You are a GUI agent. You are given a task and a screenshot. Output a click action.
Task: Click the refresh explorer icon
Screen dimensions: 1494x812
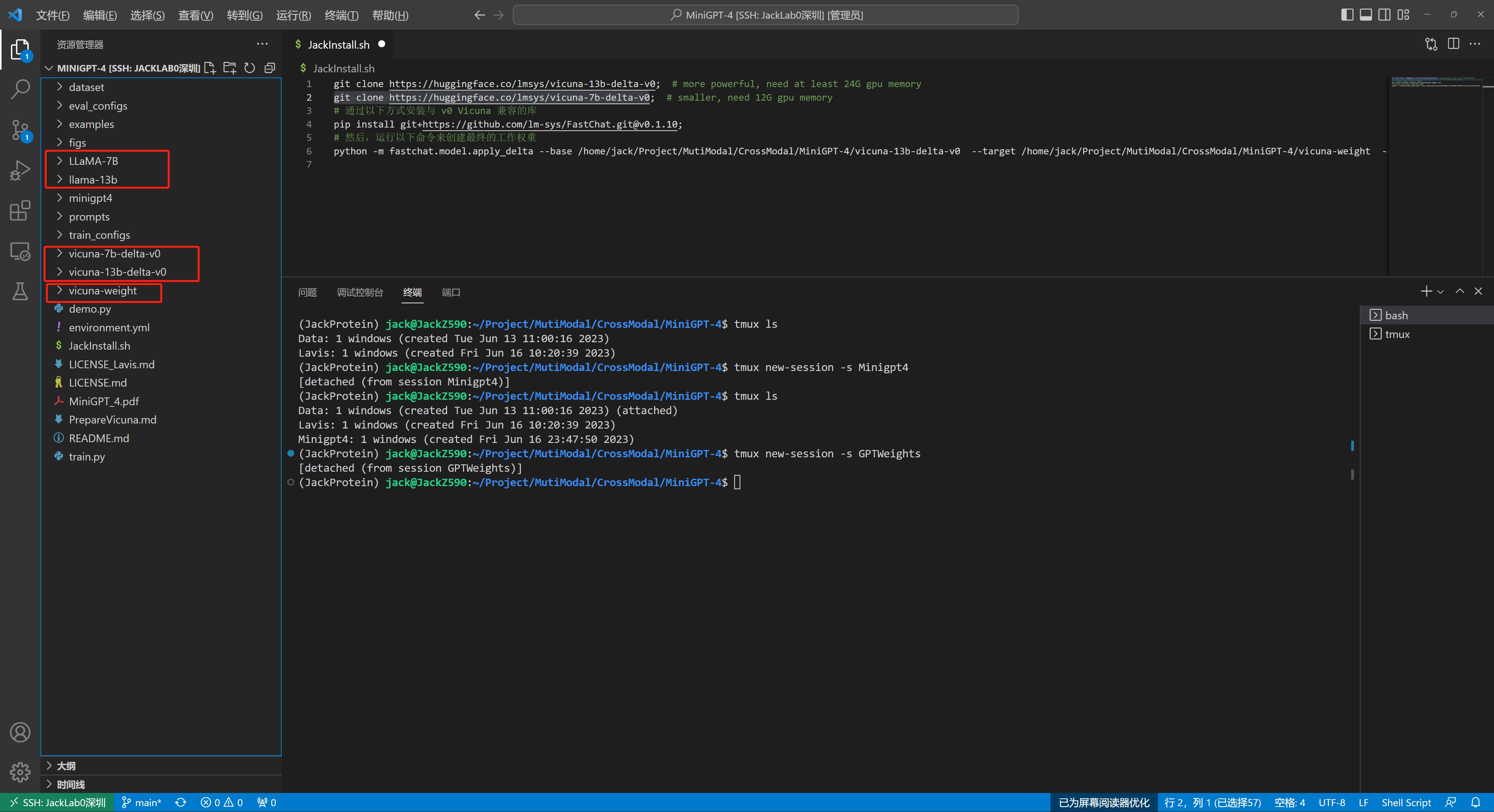pos(249,68)
